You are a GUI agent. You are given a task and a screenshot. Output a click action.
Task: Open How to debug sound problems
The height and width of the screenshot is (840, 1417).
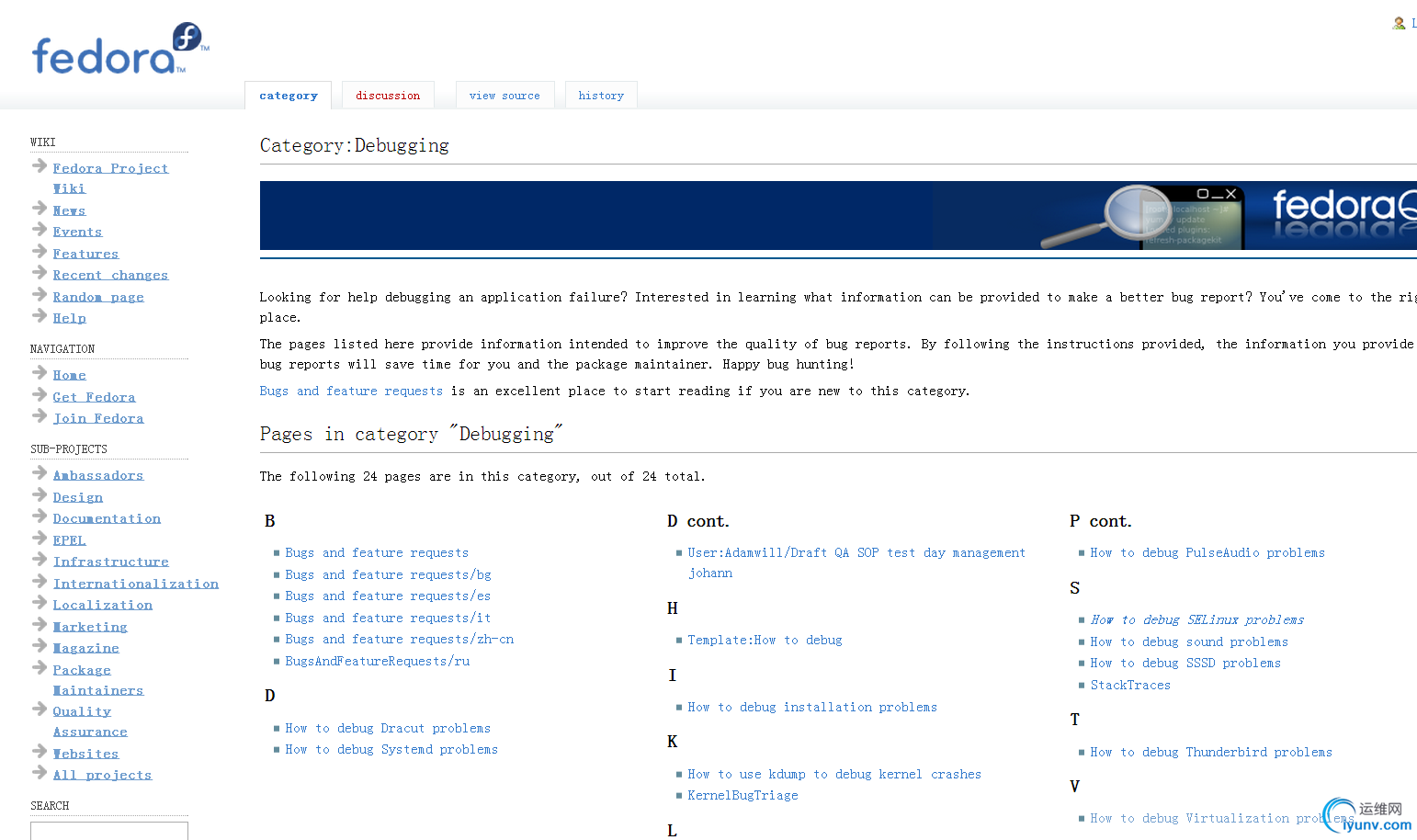tap(1189, 641)
